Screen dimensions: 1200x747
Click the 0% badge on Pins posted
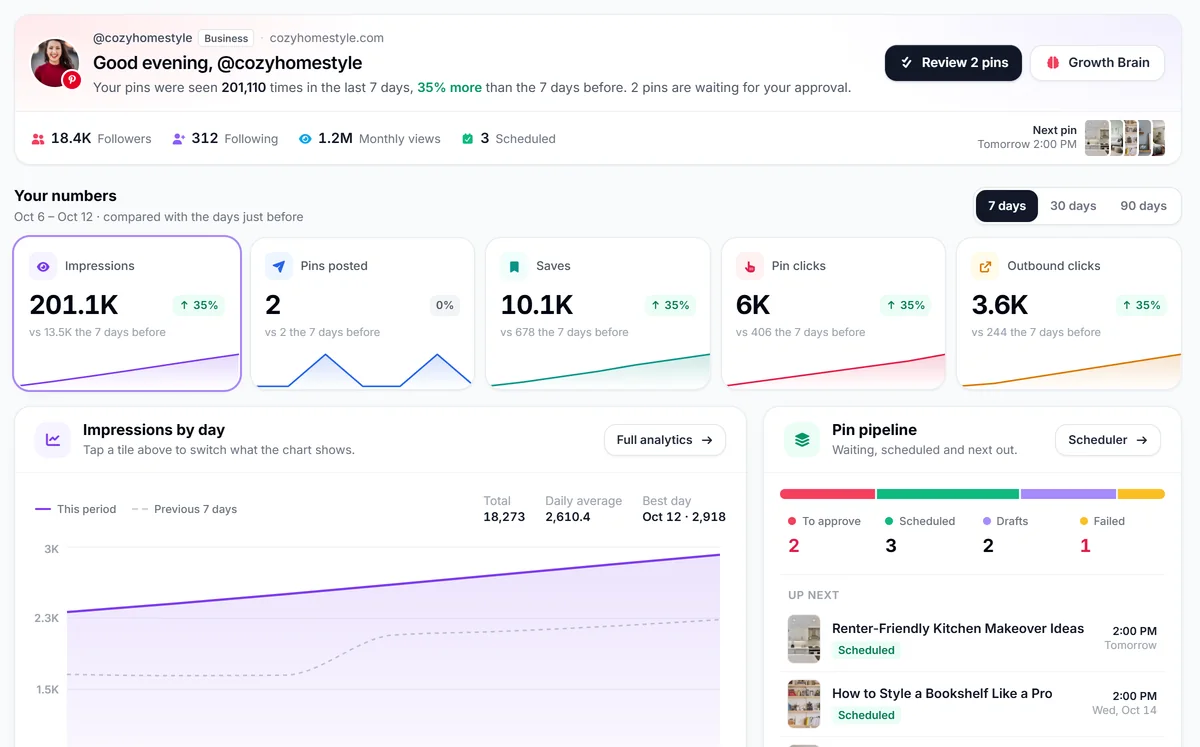pyautogui.click(x=445, y=305)
